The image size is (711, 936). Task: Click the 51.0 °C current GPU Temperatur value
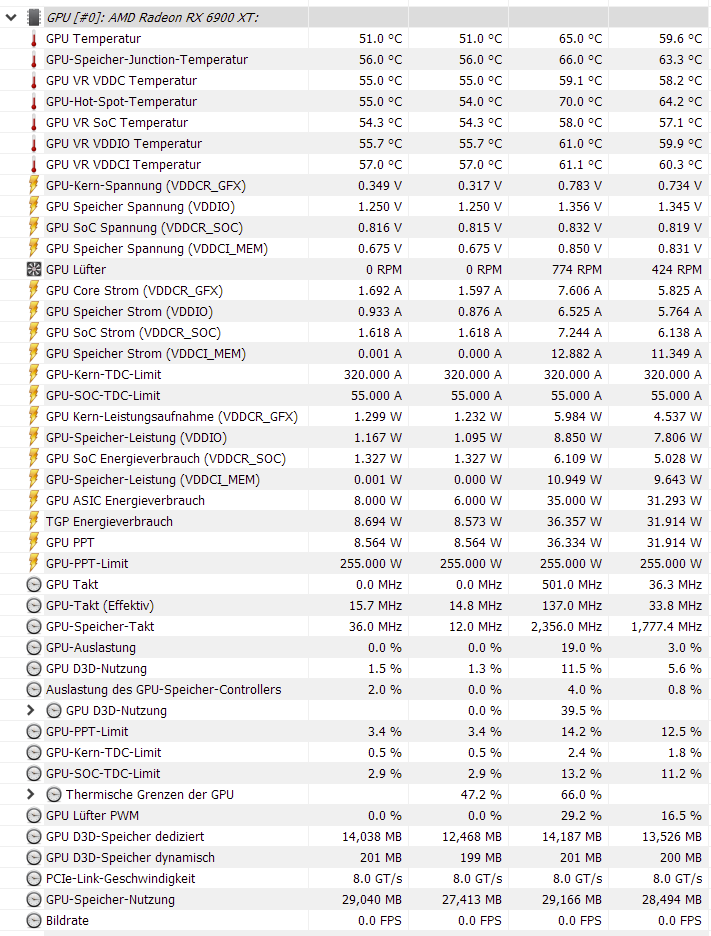pos(380,39)
